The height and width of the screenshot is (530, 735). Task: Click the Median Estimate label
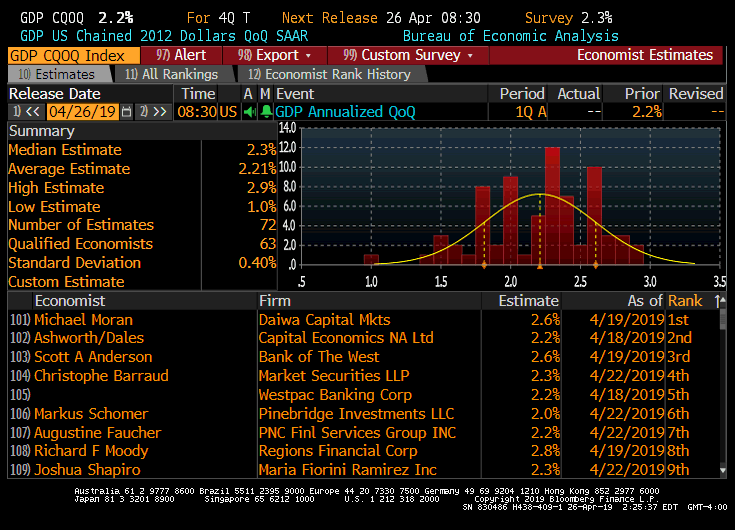pos(65,150)
